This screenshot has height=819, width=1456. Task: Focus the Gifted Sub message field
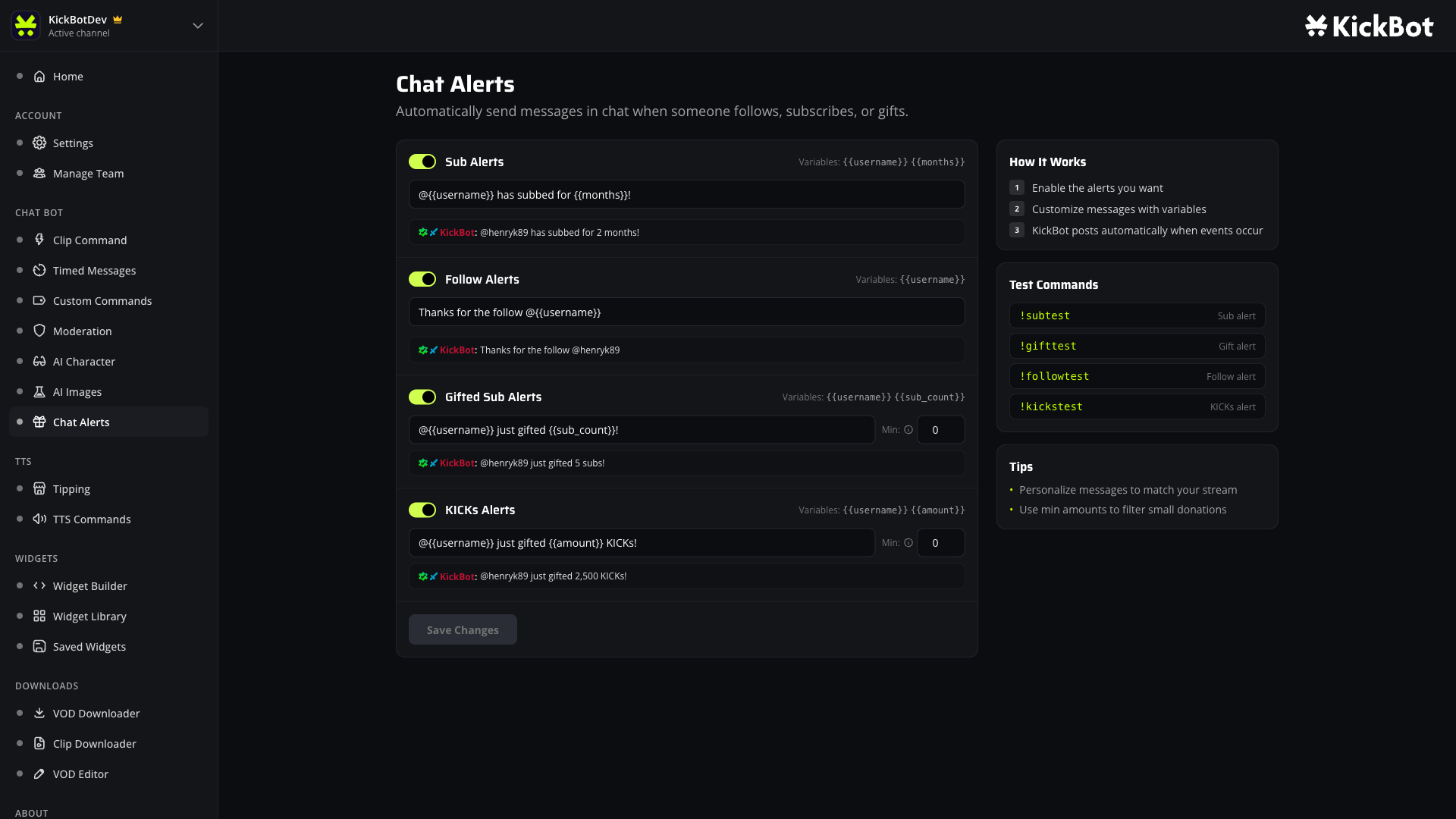coord(642,429)
